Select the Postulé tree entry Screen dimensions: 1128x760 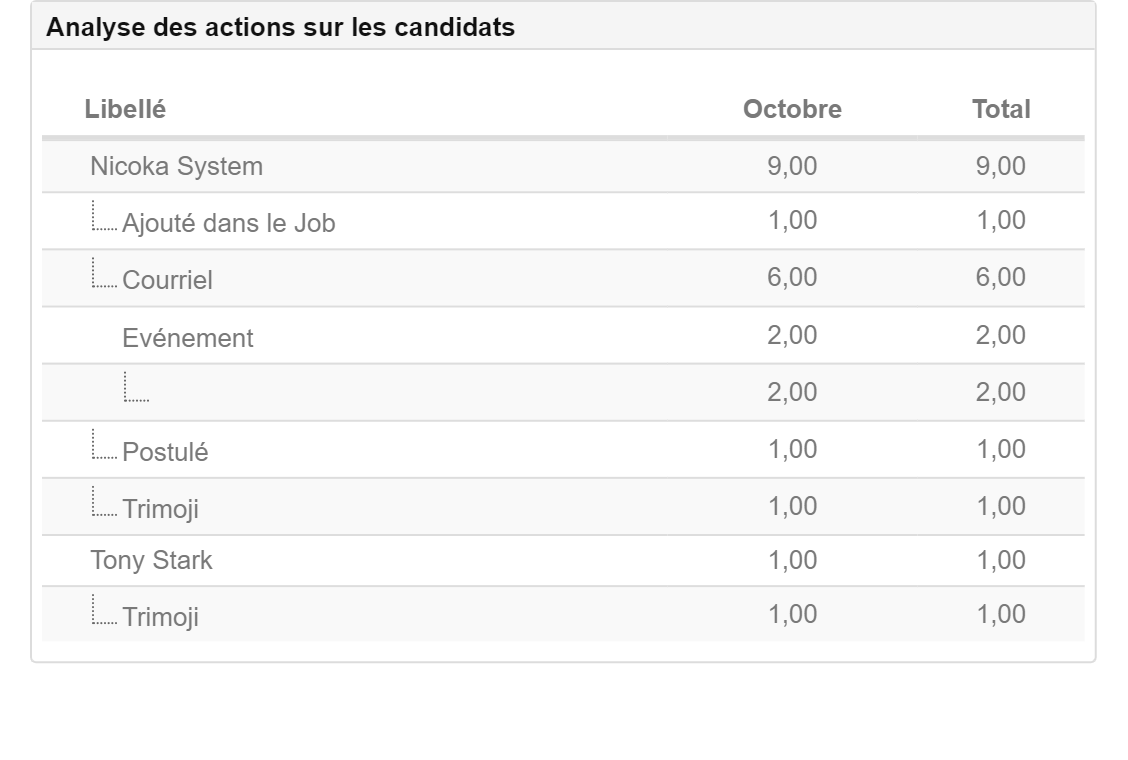[x=165, y=452]
